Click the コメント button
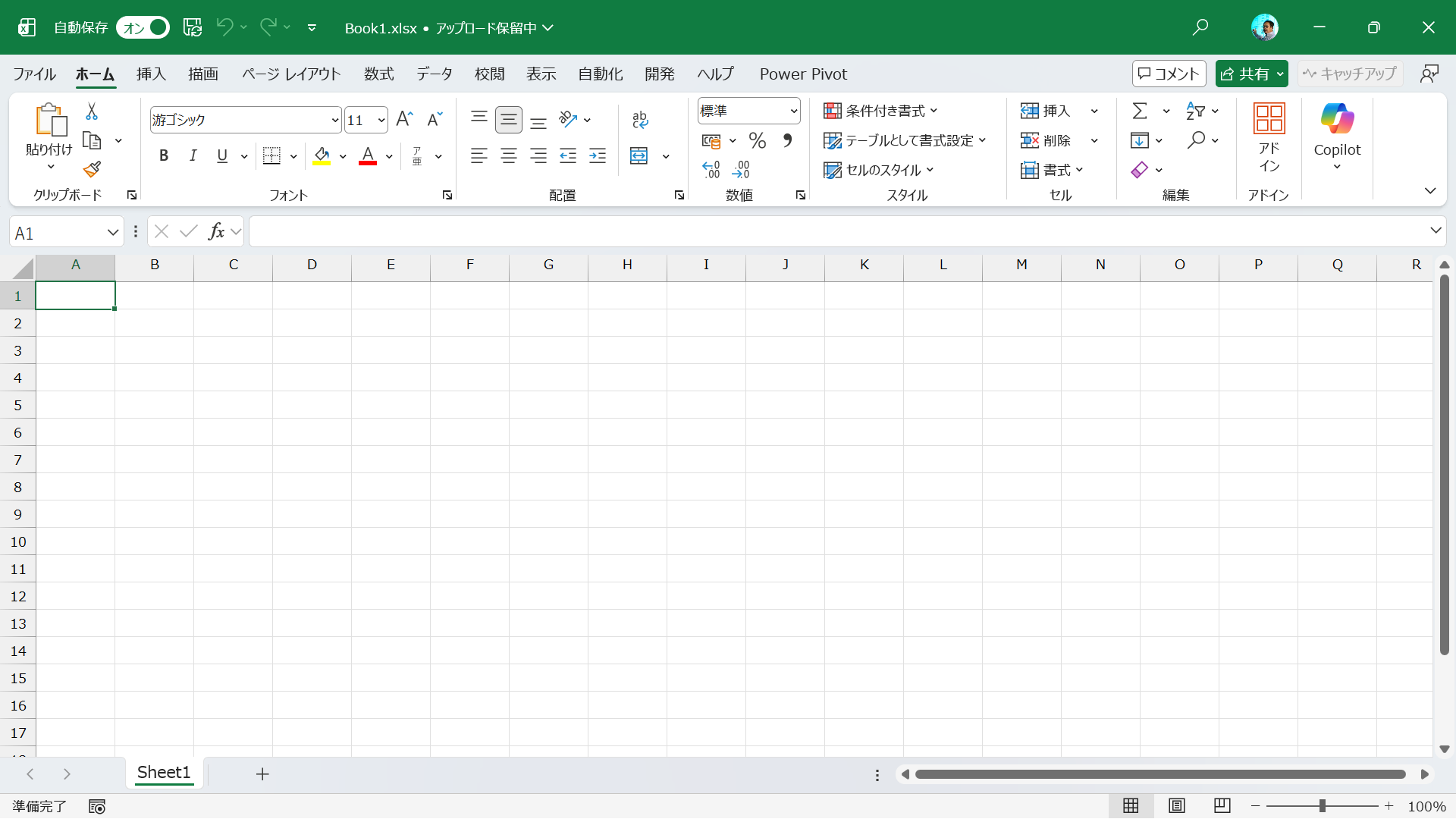1456x819 pixels. coord(1169,74)
